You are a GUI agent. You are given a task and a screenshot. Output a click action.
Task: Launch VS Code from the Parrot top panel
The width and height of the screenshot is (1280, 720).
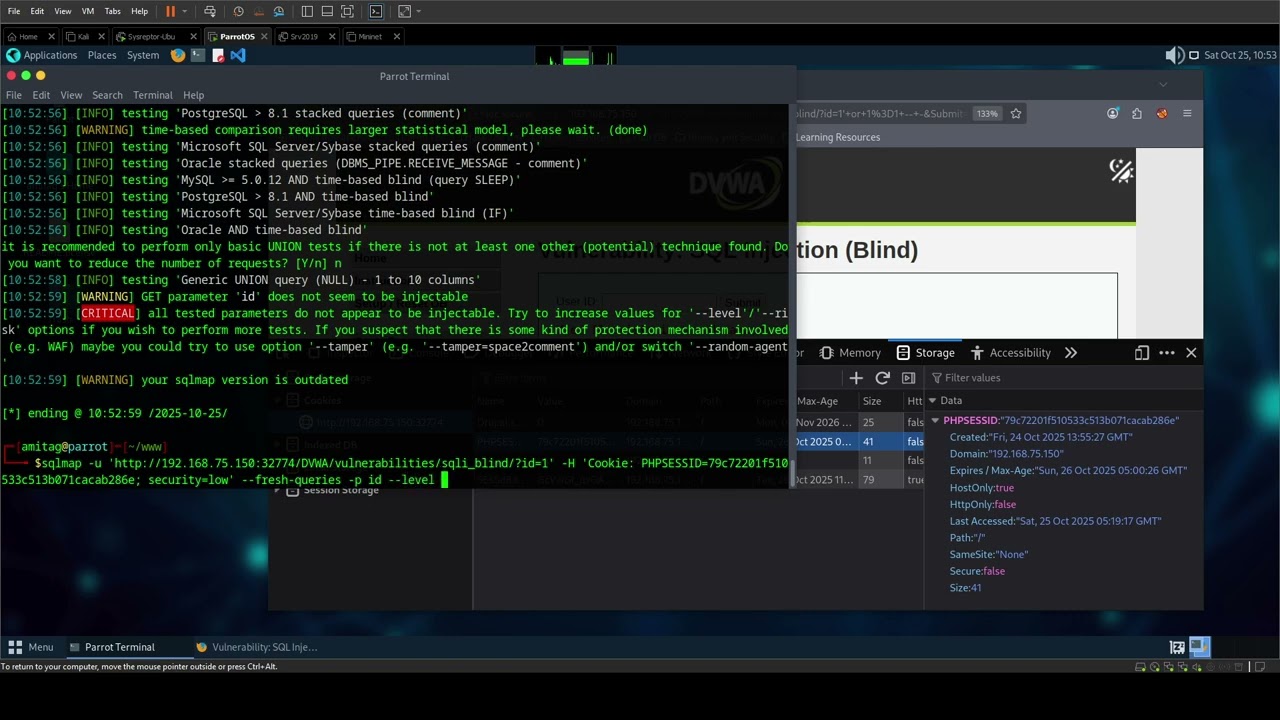click(237, 55)
